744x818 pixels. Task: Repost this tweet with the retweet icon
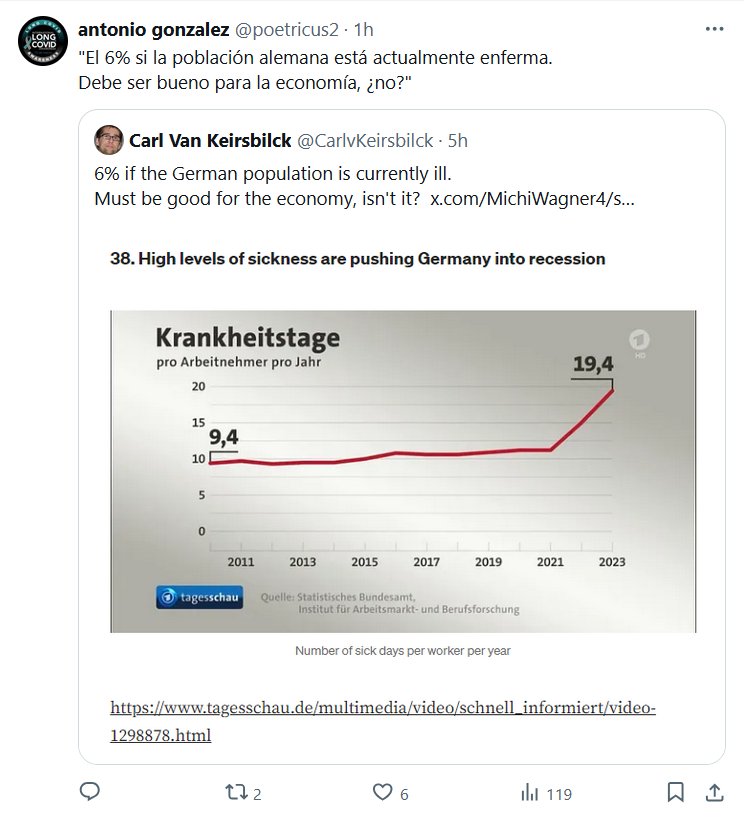[x=236, y=793]
